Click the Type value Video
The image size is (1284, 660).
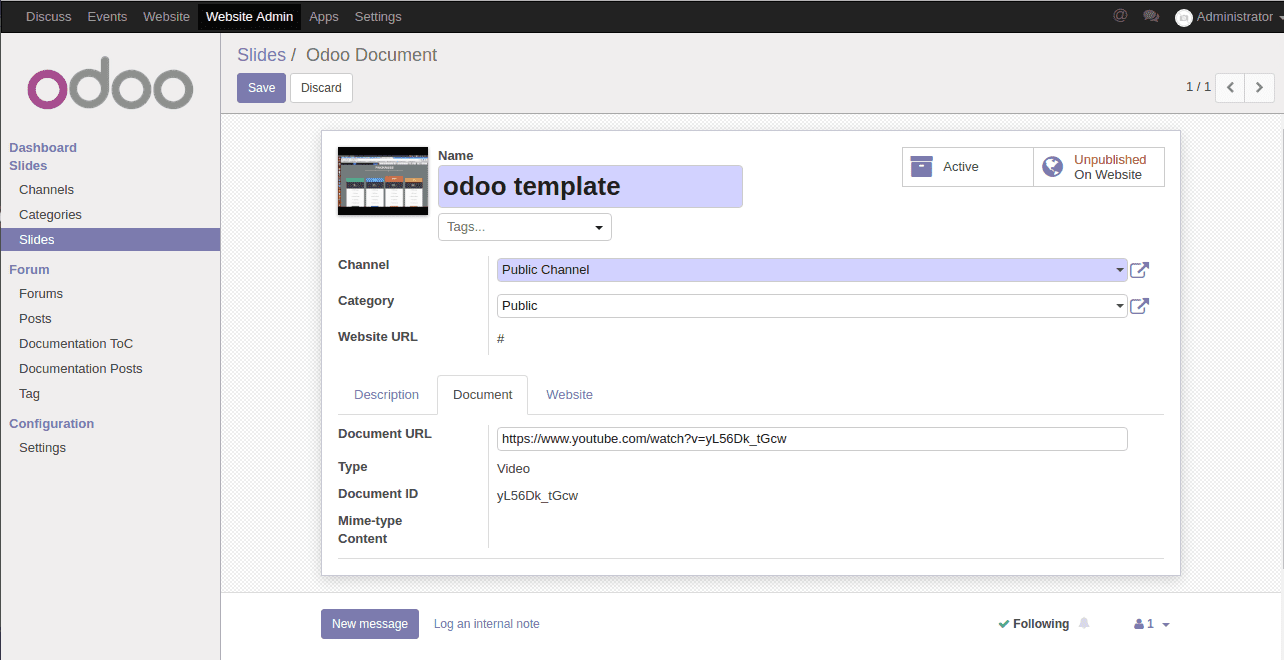coord(513,469)
